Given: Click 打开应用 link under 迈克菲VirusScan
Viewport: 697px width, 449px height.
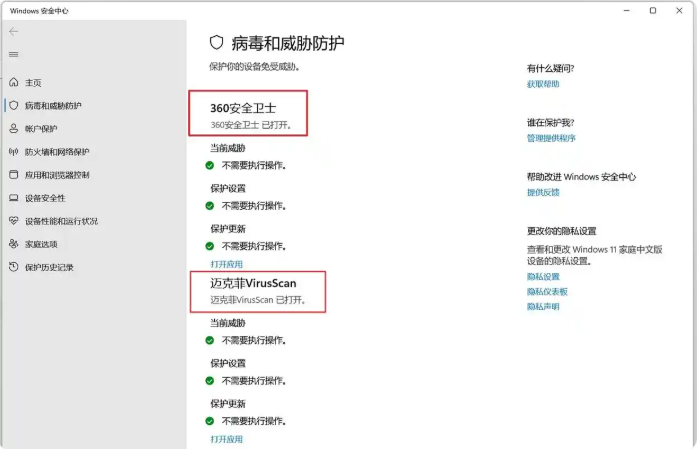Looking at the screenshot, I should (x=226, y=439).
